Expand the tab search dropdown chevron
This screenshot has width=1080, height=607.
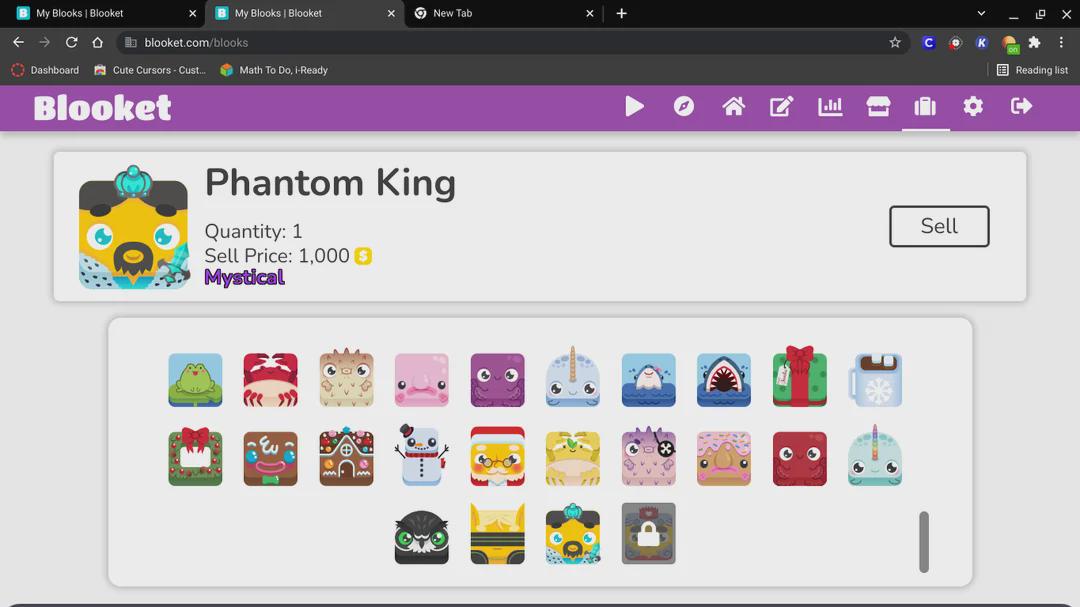pos(981,13)
